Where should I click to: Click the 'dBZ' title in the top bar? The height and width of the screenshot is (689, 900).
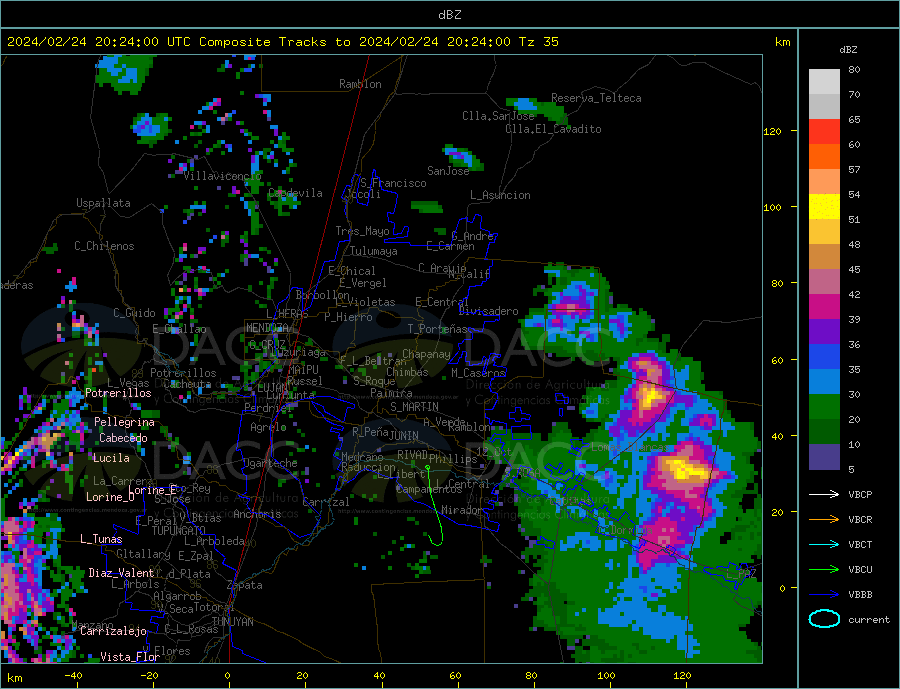[449, 15]
